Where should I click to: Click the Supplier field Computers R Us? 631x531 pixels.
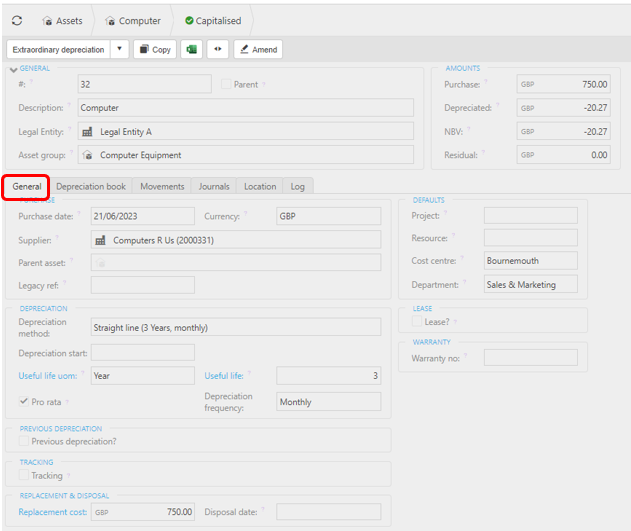(236, 240)
